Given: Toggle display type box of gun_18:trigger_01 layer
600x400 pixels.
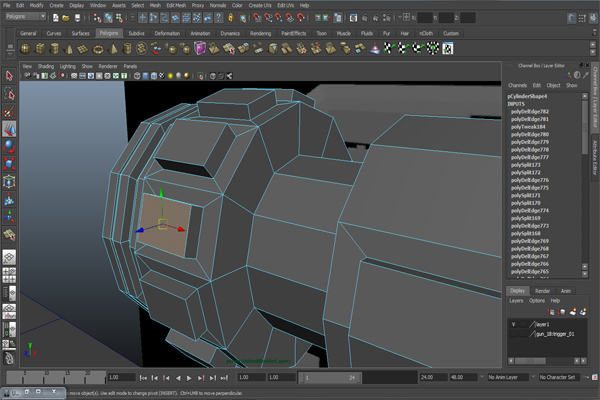Looking at the screenshot, I should (523, 334).
